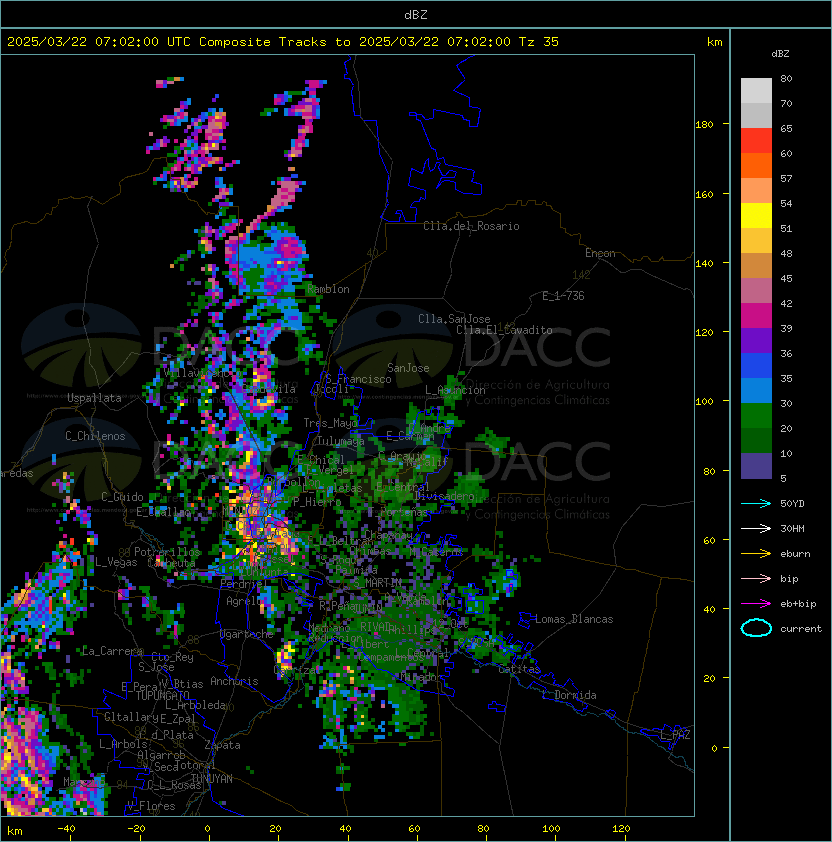Click 'Clla.del_Rosario' map label
Image resolution: width=832 pixels, height=842 pixels.
coord(471,226)
